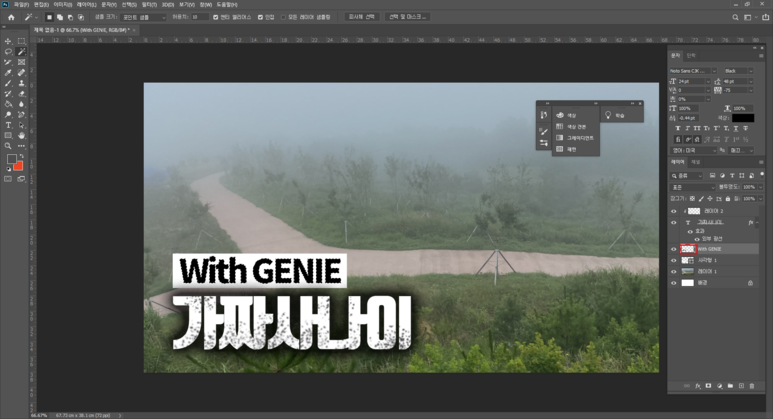773x419 pixels.
Task: Open the 편집 menu
Action: [41, 4]
